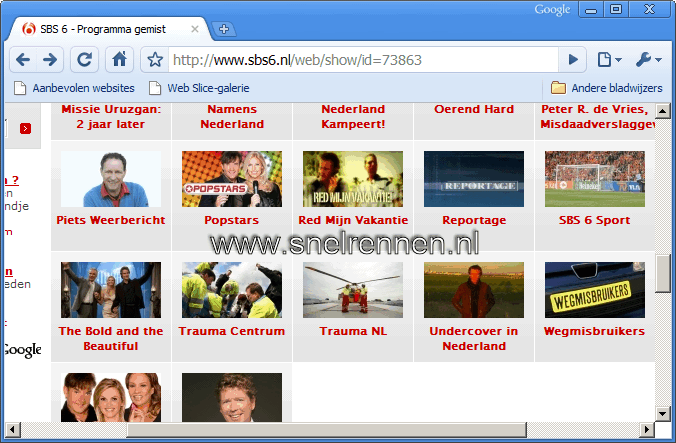Screen dimensions: 676x443
Task: Click the Red Mijn Vakantie title link
Action: point(353,220)
